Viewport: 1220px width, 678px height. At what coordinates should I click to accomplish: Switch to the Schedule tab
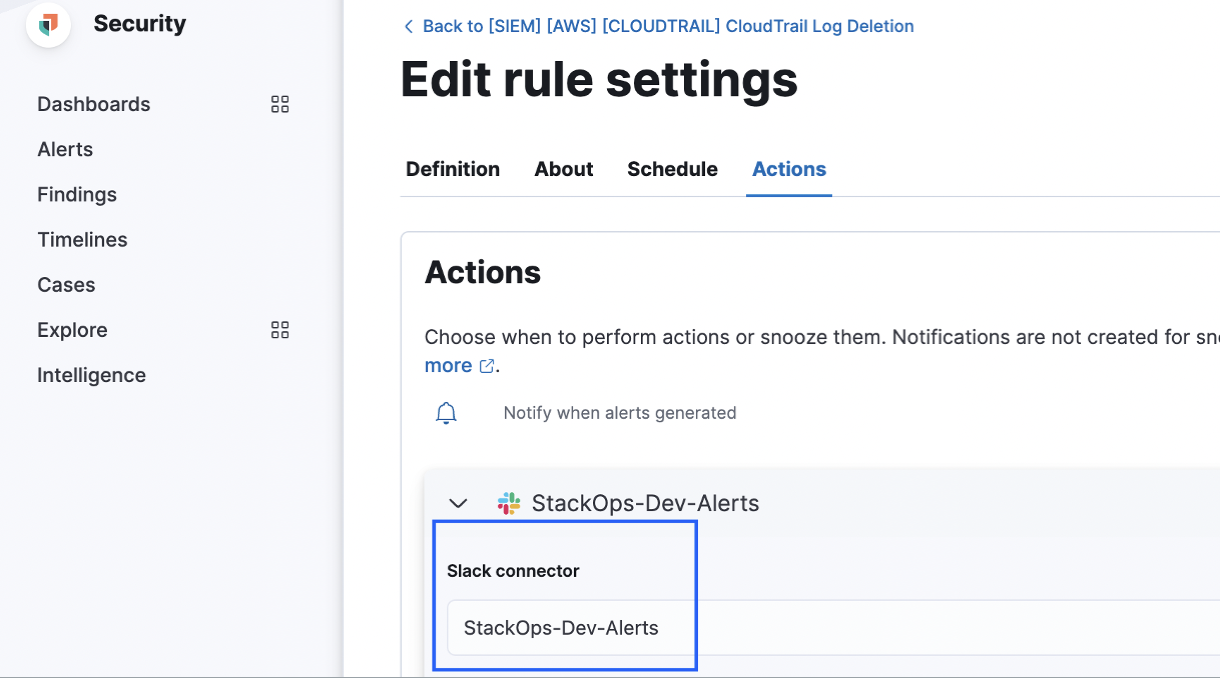pos(672,169)
